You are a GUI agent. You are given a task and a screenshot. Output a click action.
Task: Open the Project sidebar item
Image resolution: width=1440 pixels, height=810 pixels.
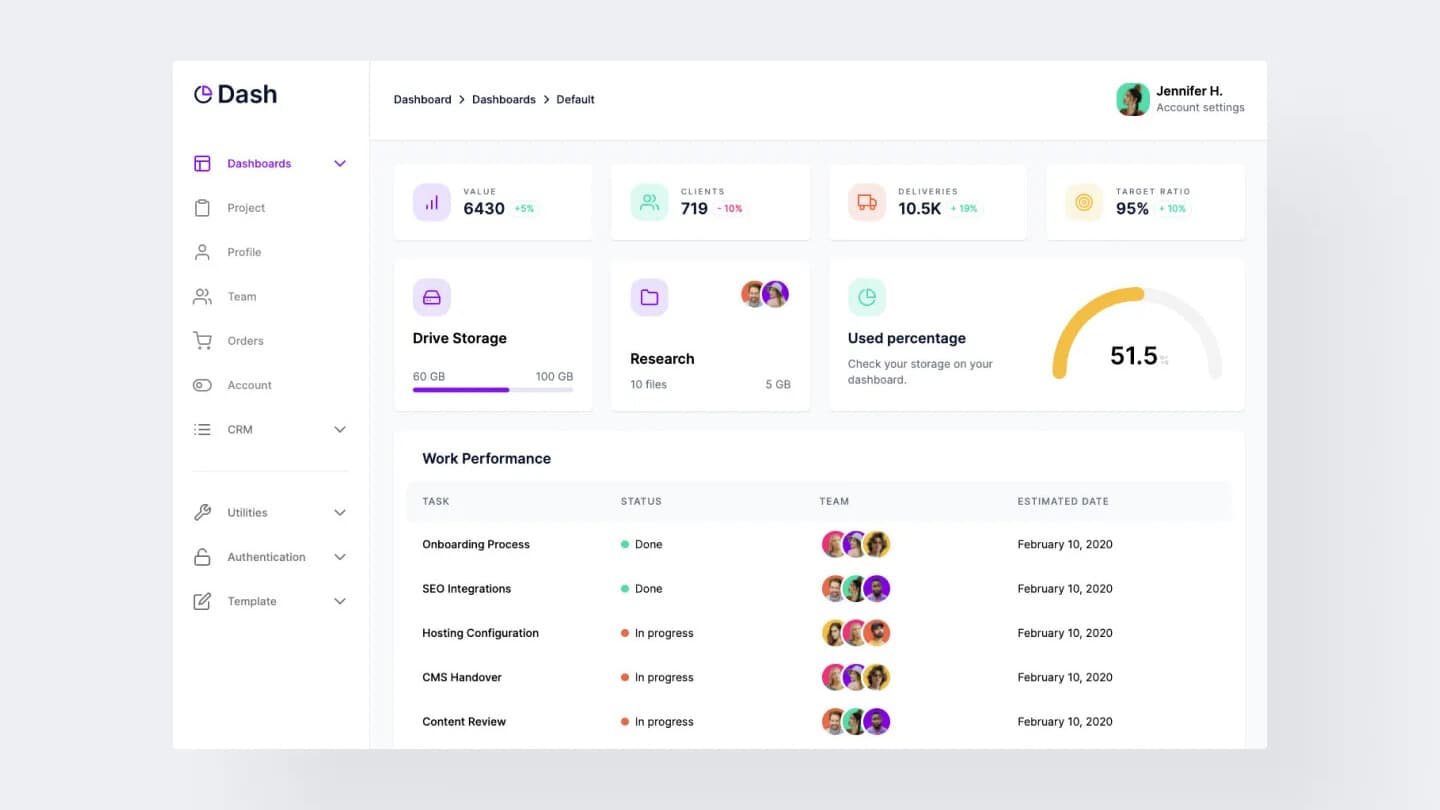246,208
